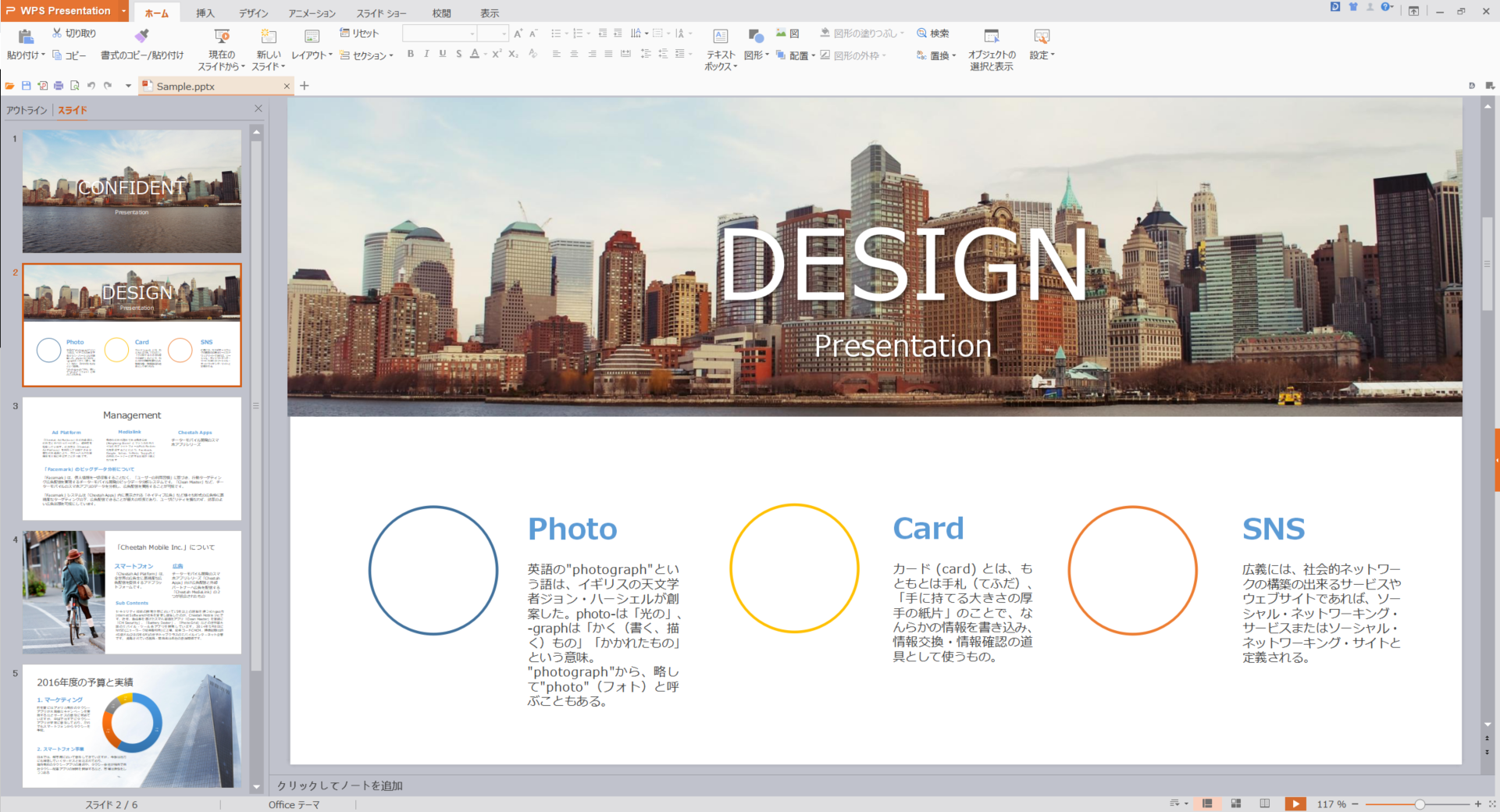Switch to the アウトライン panel tab
Screen dimensions: 1500x812
[27, 110]
